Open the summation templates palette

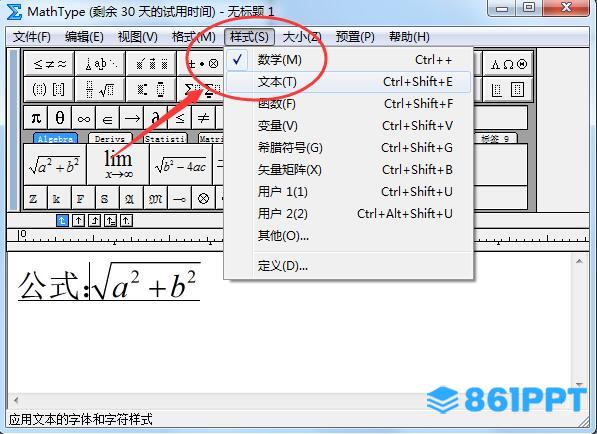coord(202,90)
